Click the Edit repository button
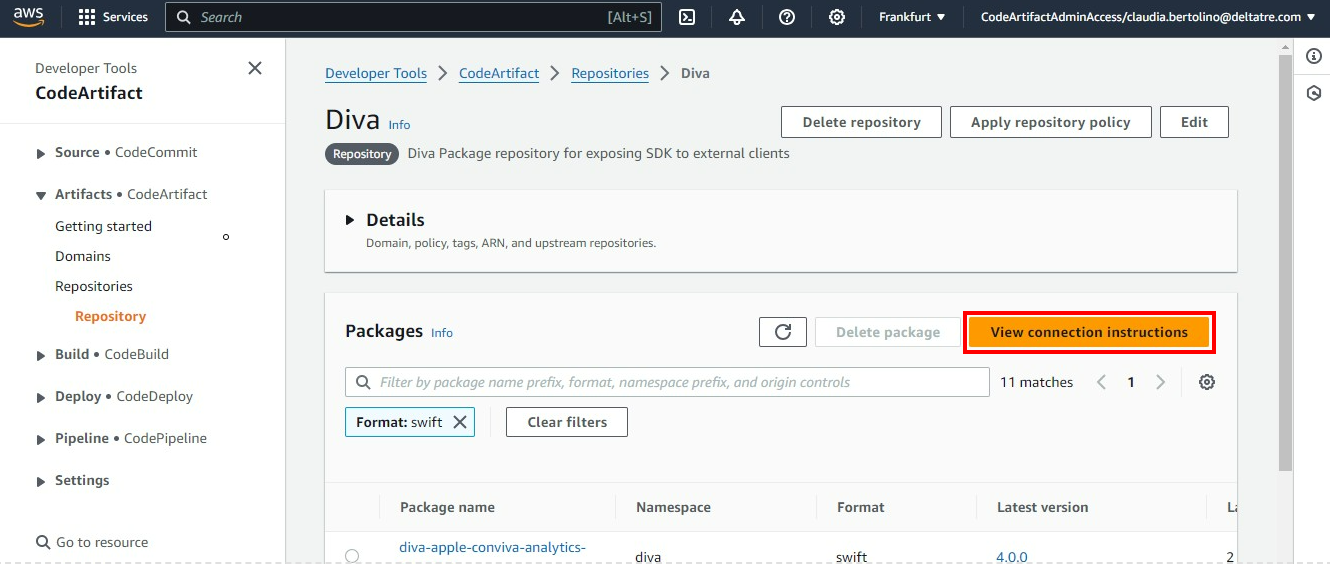The width and height of the screenshot is (1330, 564). click(1194, 122)
